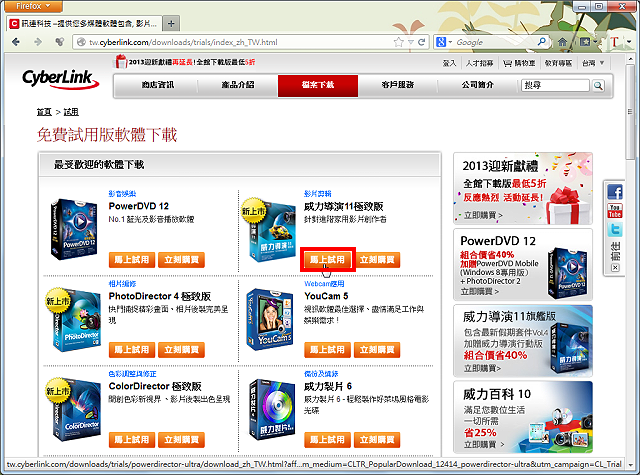Bookmark page with the star icon
640x475 pixels.
[399, 42]
